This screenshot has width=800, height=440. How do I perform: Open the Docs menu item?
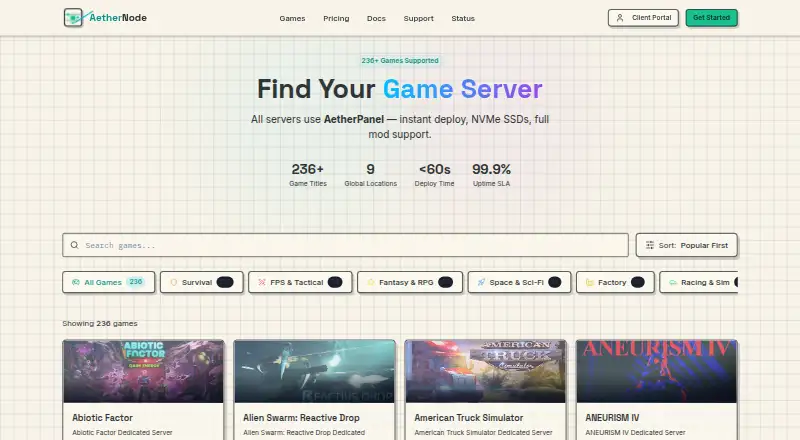tap(376, 18)
